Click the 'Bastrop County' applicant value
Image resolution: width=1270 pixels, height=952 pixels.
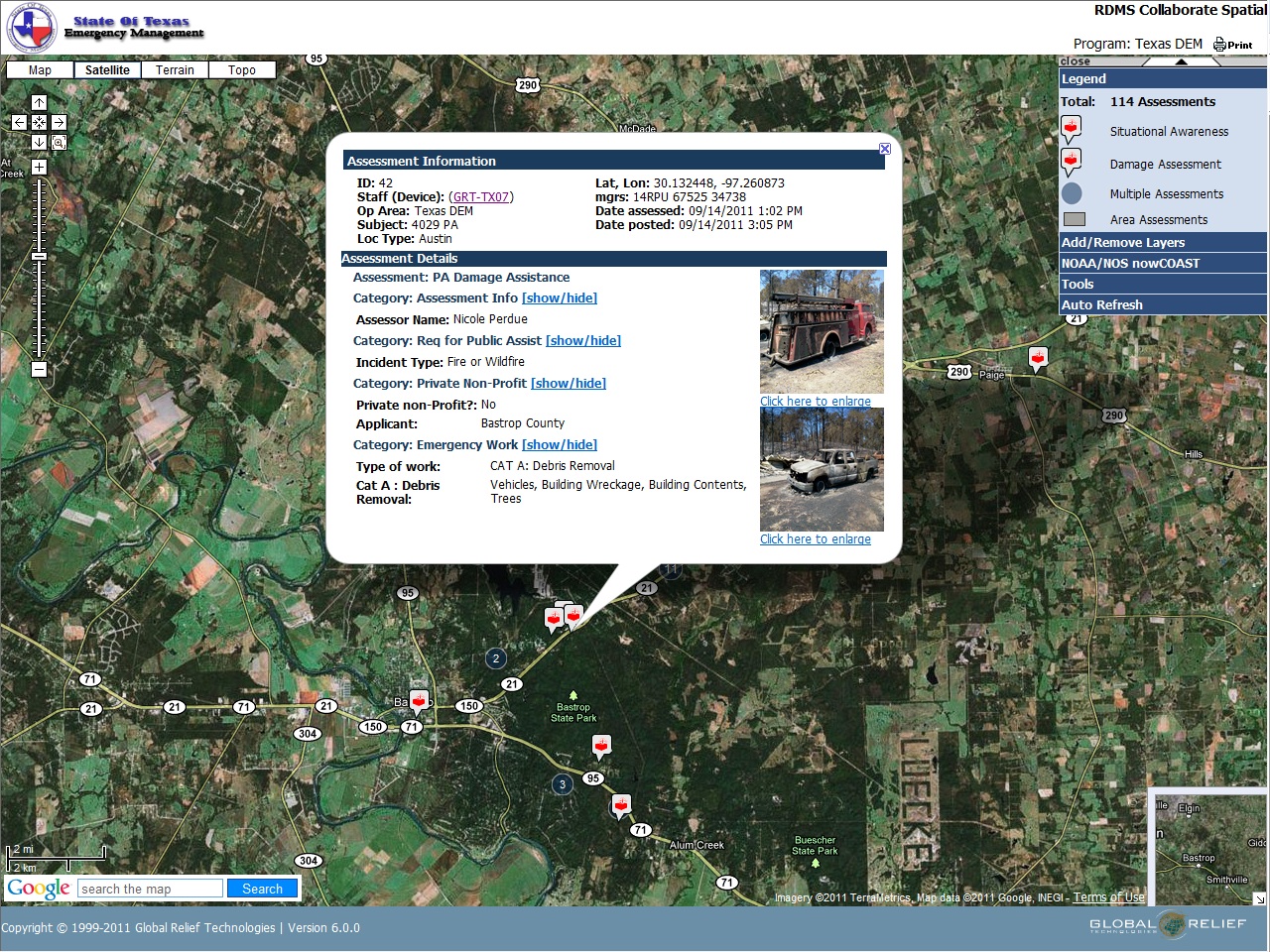point(523,423)
